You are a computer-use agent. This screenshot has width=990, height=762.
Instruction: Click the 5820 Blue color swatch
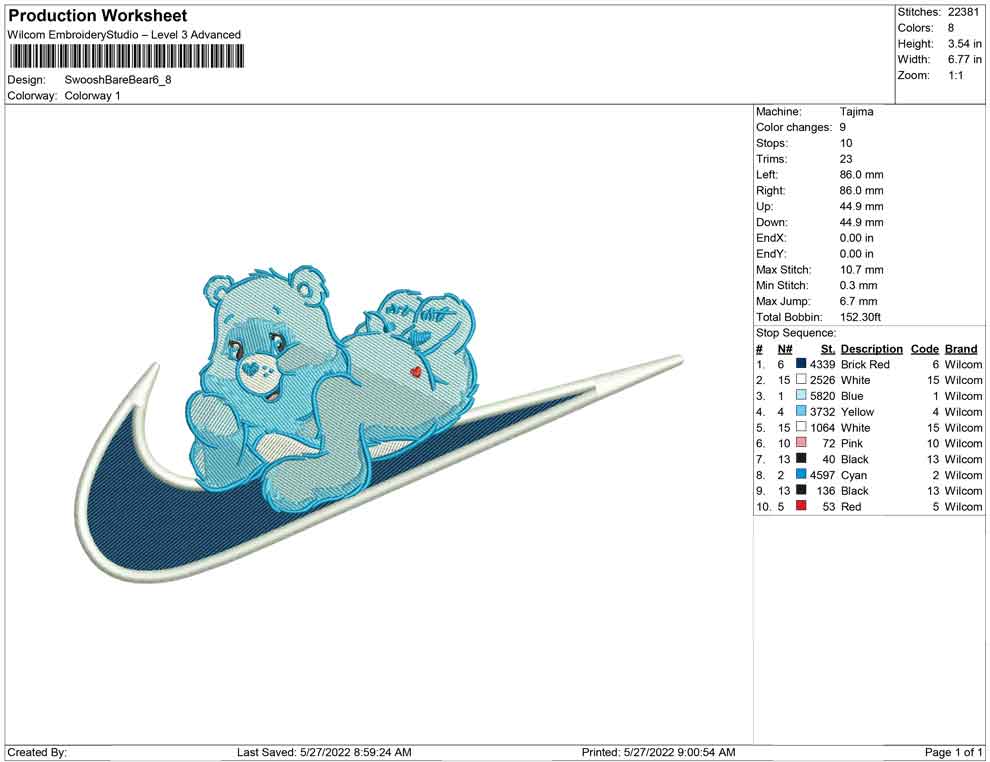(801, 395)
